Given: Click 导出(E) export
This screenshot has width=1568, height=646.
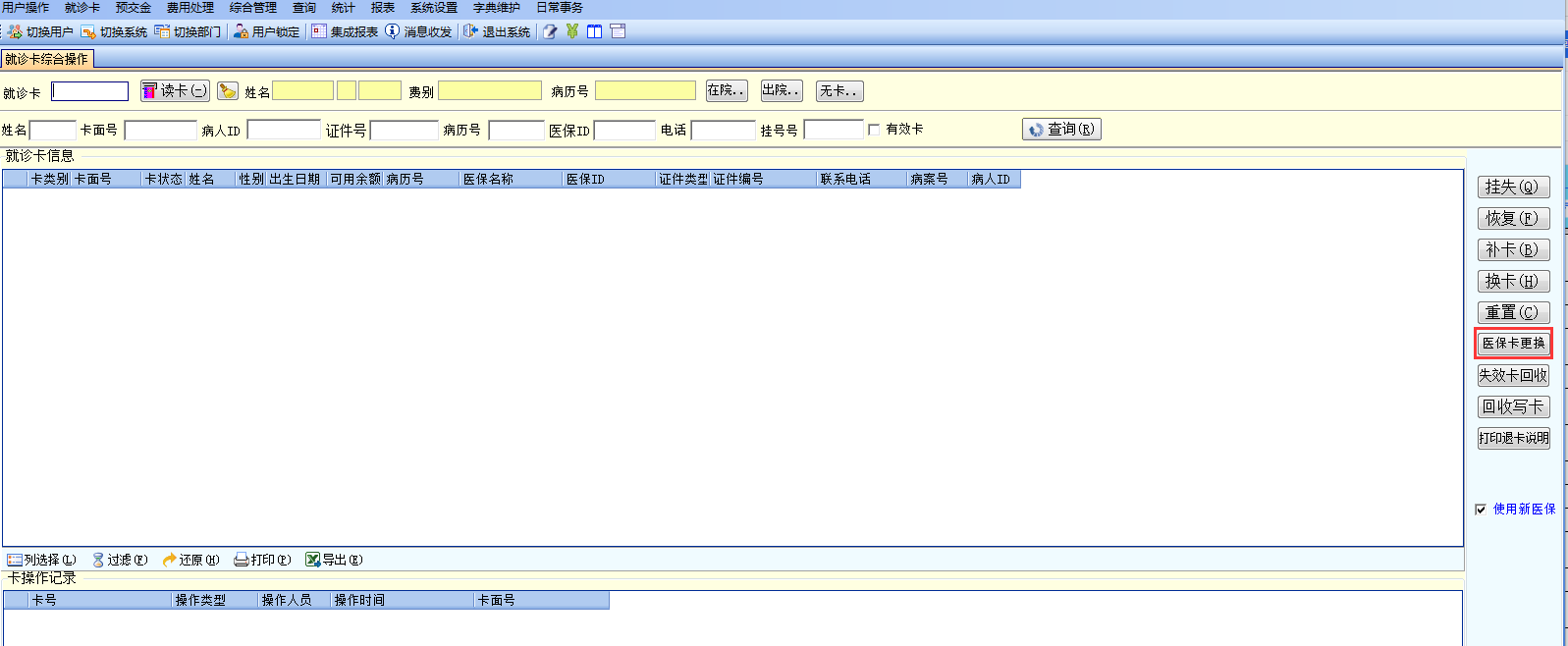Looking at the screenshot, I should [334, 560].
